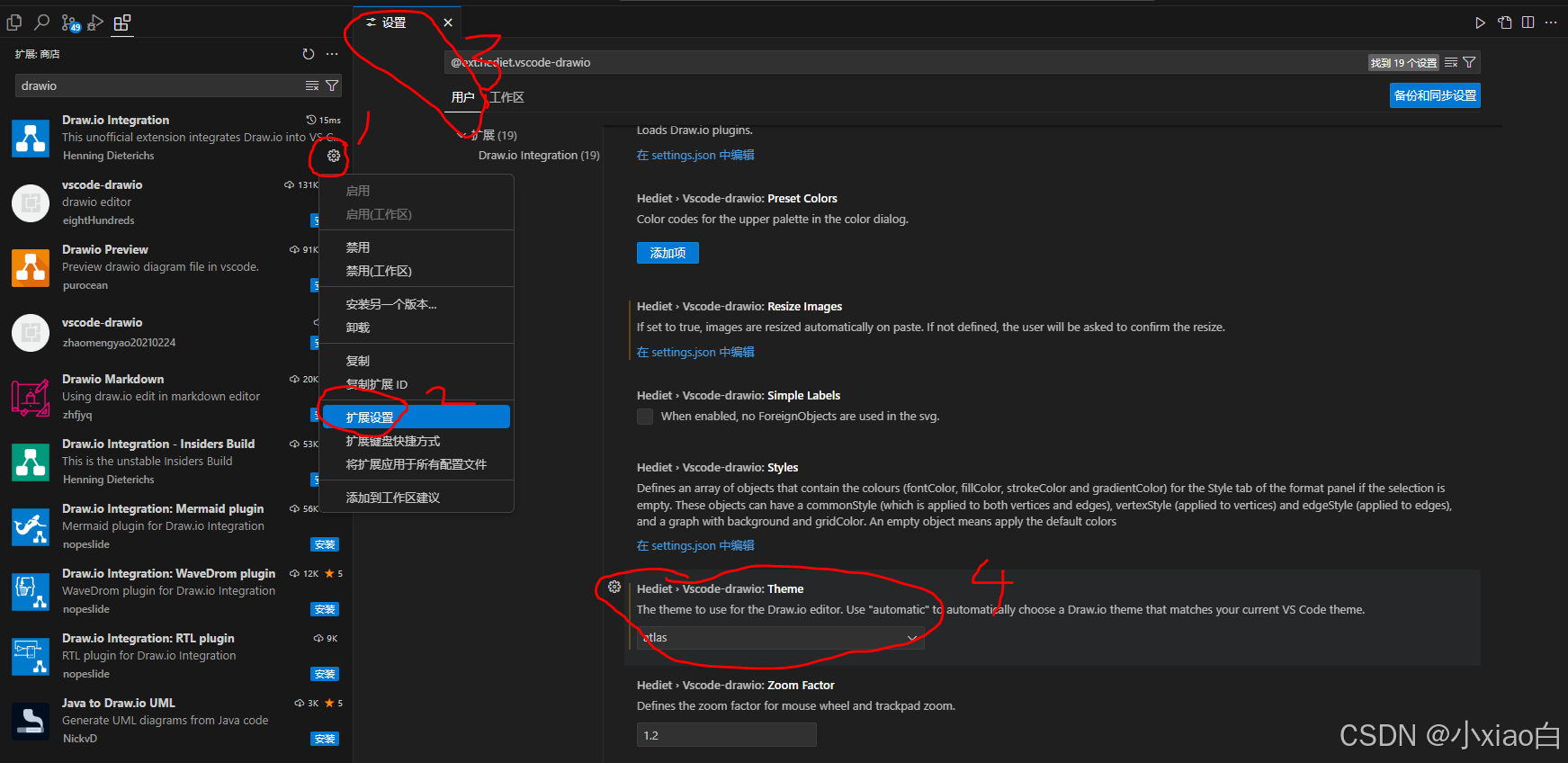Install Mermaid plugin via 安装 button
The width and height of the screenshot is (1568, 763).
point(325,544)
